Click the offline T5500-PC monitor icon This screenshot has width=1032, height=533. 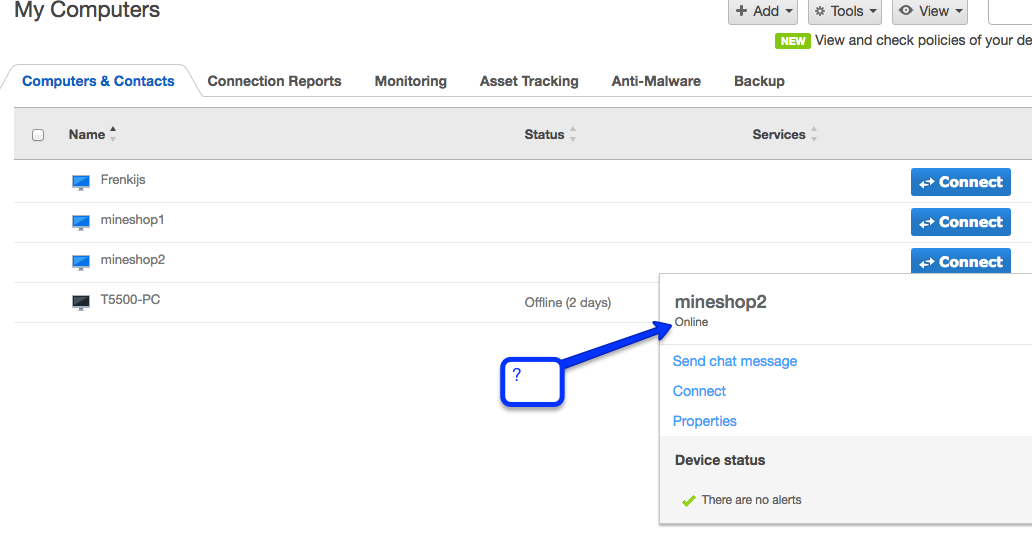coord(81,302)
